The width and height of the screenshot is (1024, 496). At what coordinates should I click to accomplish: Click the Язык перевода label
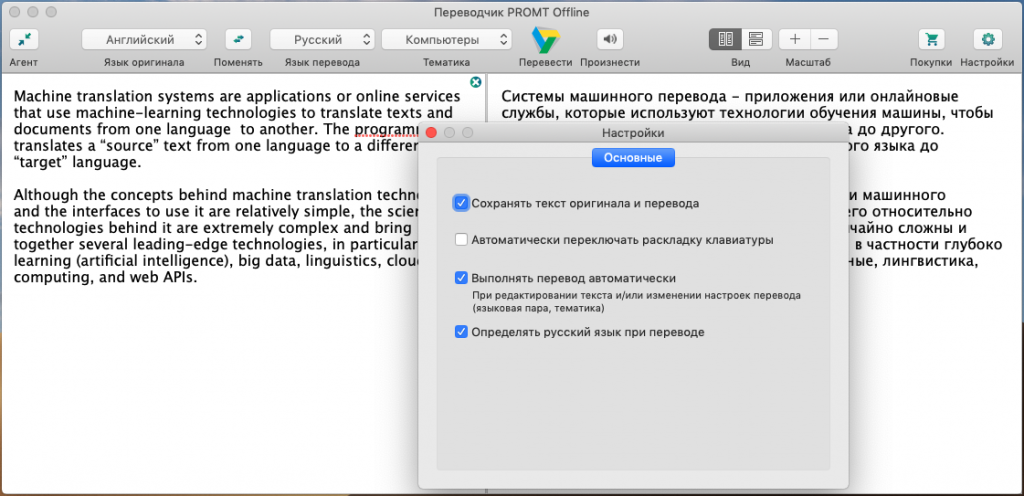coord(323,63)
